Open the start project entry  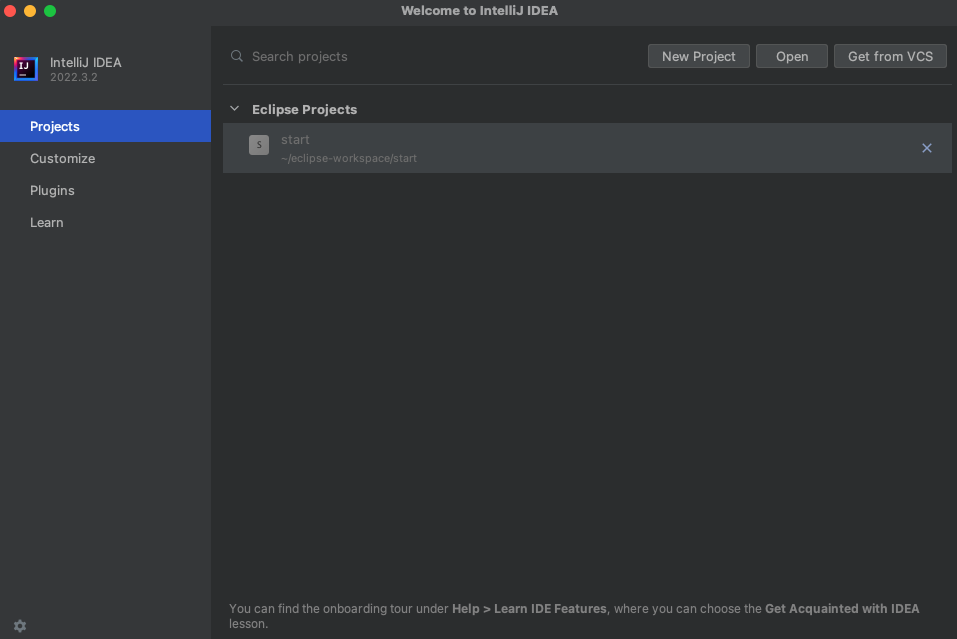coord(587,148)
